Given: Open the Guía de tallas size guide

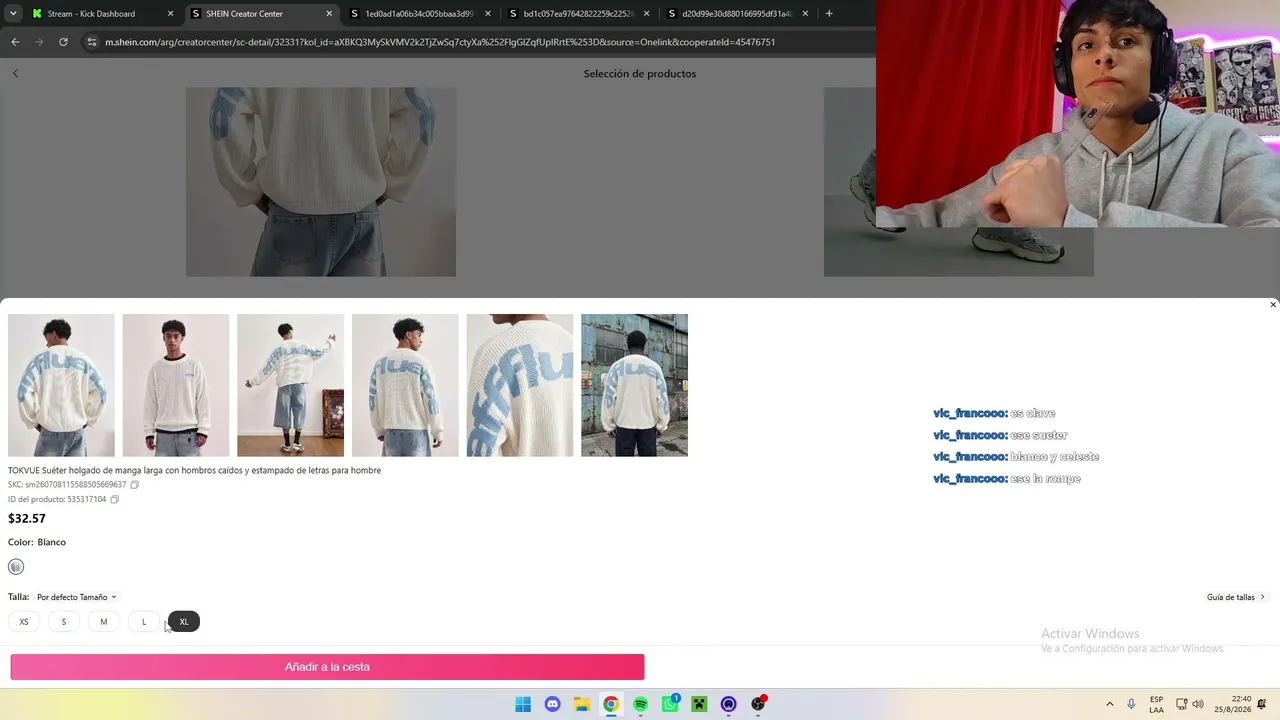Looking at the screenshot, I should pos(1236,597).
